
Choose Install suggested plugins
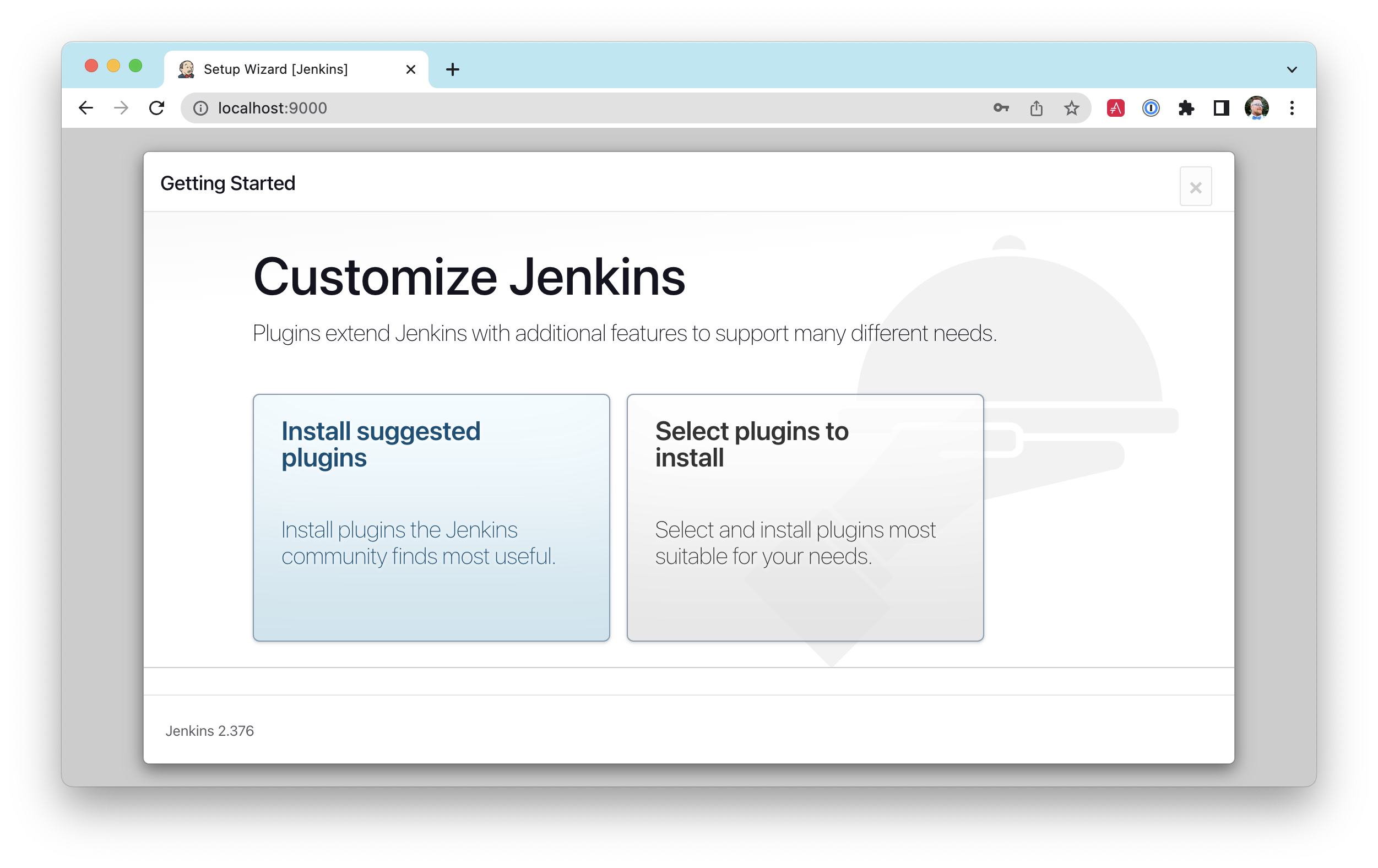431,517
